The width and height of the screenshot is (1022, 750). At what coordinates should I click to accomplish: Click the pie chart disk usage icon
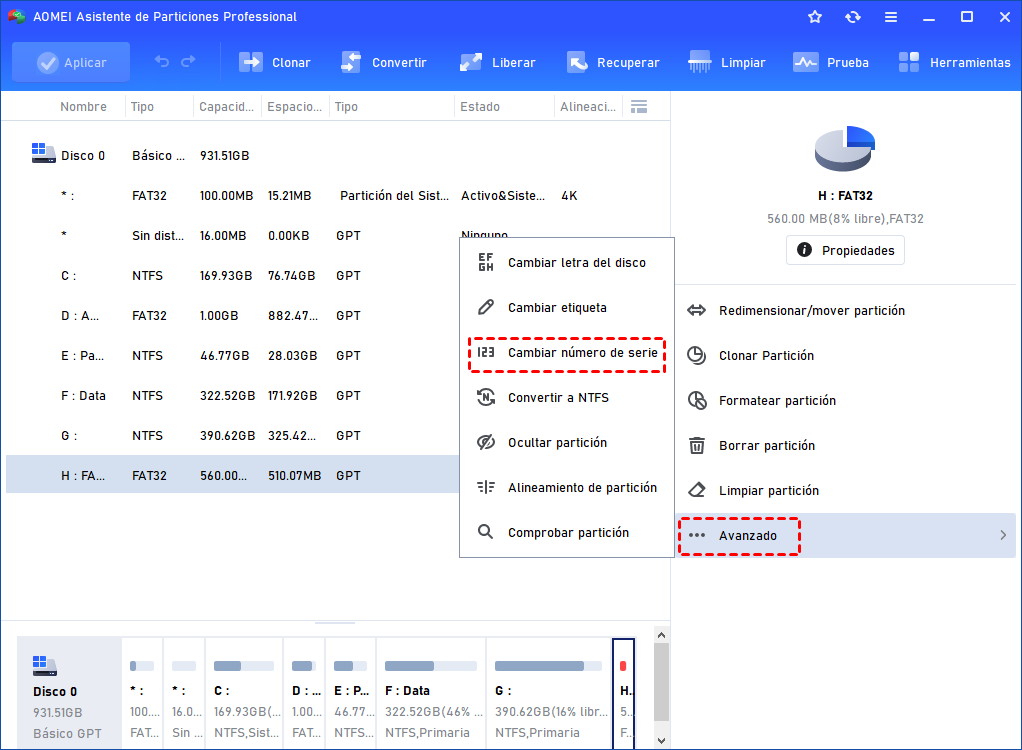click(845, 149)
